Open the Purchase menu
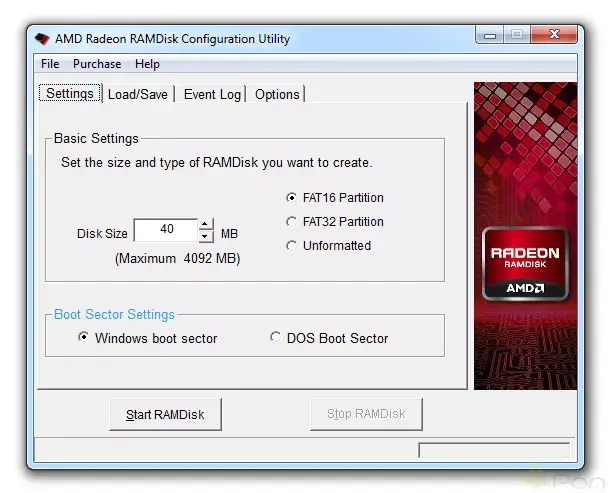 (x=97, y=64)
